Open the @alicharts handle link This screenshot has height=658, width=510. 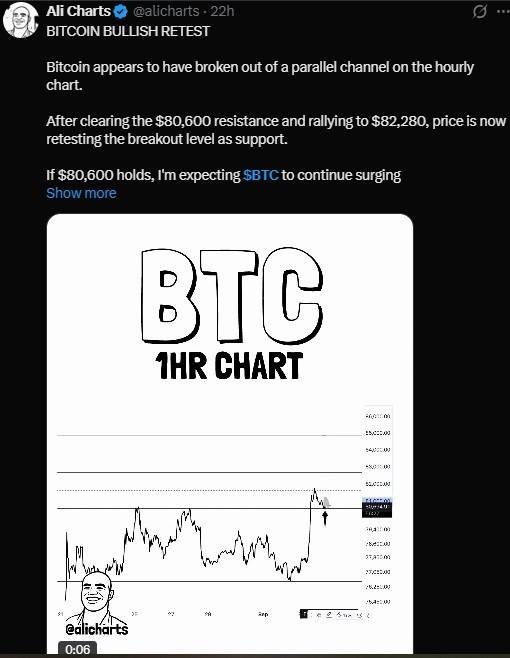click(166, 11)
